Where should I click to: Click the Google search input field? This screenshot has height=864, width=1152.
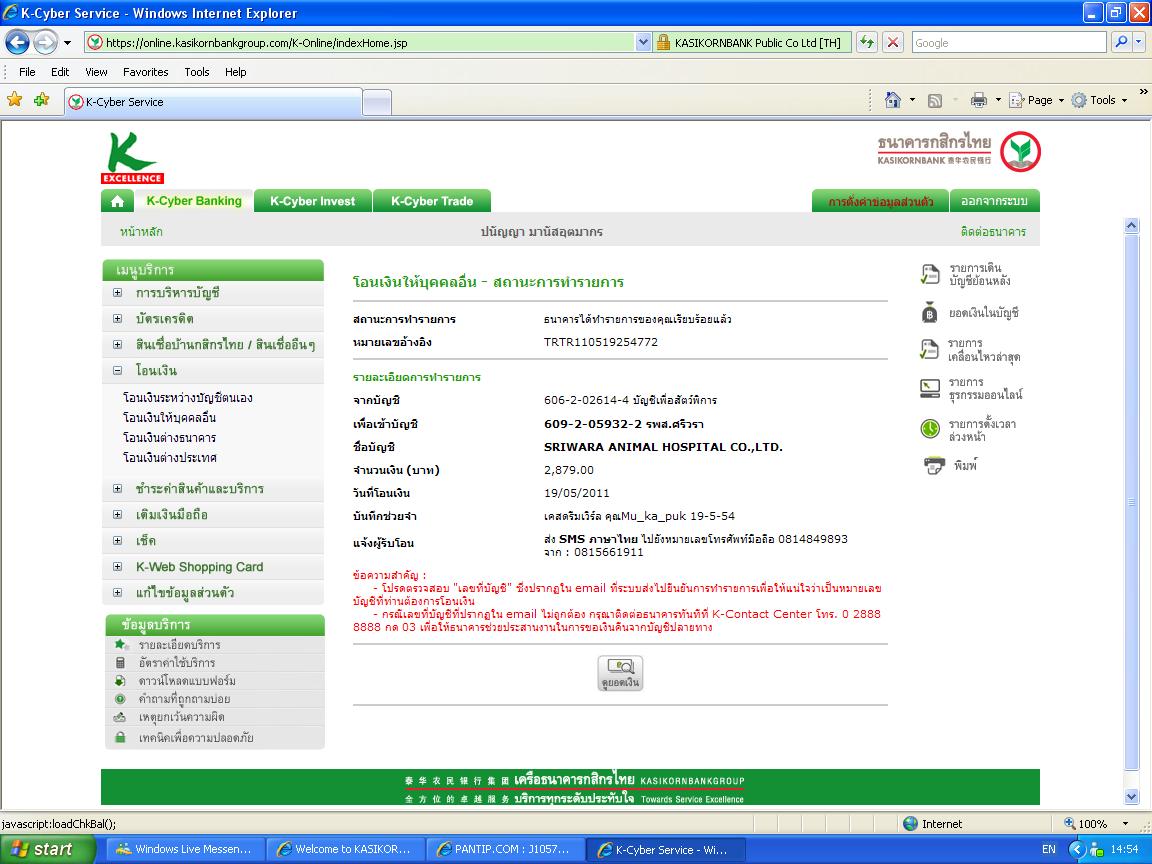click(x=1009, y=43)
